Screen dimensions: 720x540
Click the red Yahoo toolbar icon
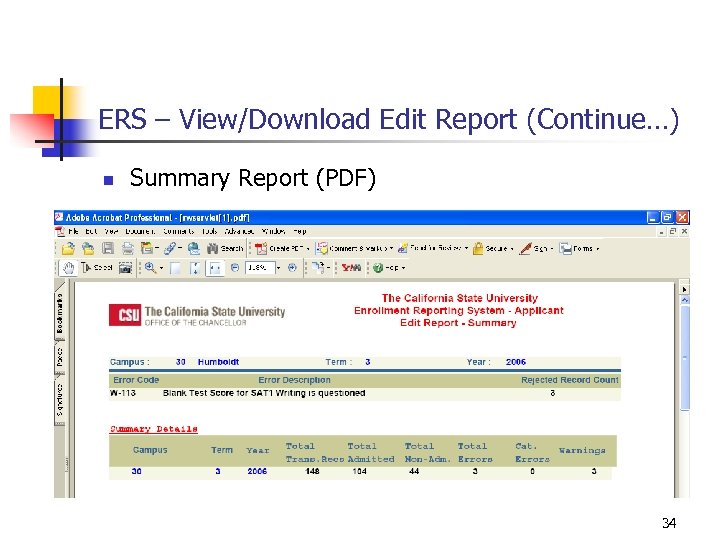tap(351, 267)
